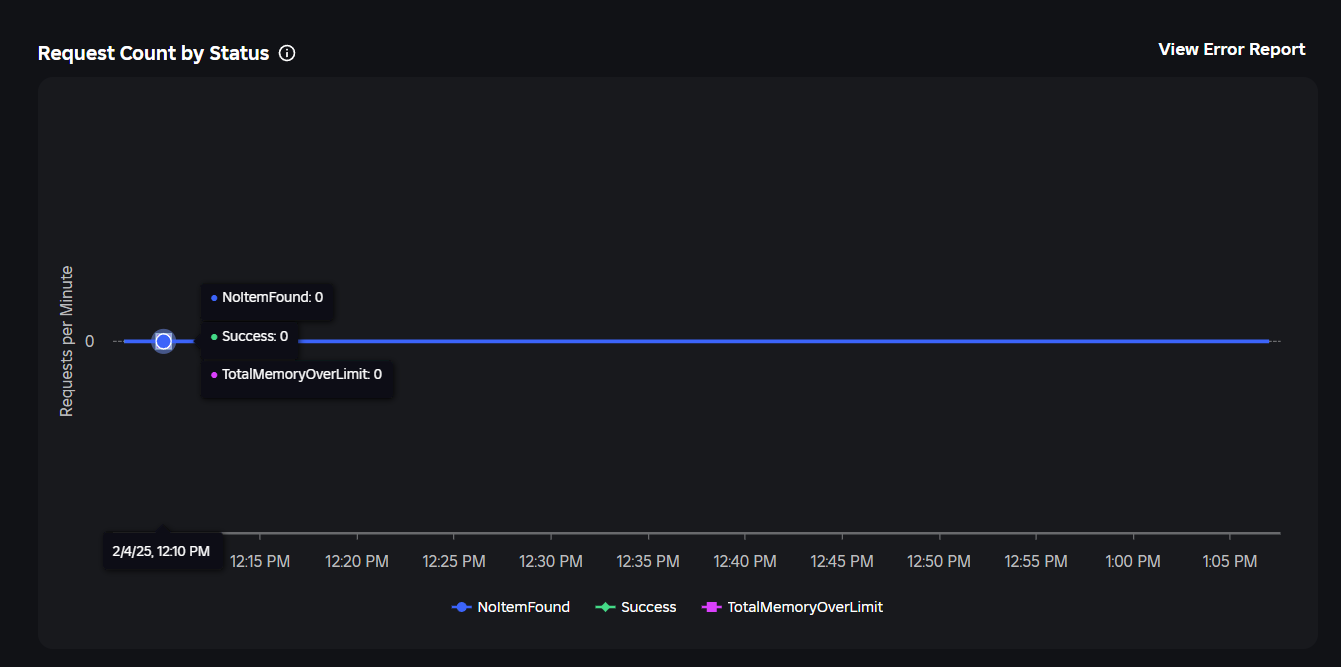Screen dimensions: 1341x667
Task: Click the magenta TotalMemoryOverLimit legend square icon
Action: (x=712, y=607)
